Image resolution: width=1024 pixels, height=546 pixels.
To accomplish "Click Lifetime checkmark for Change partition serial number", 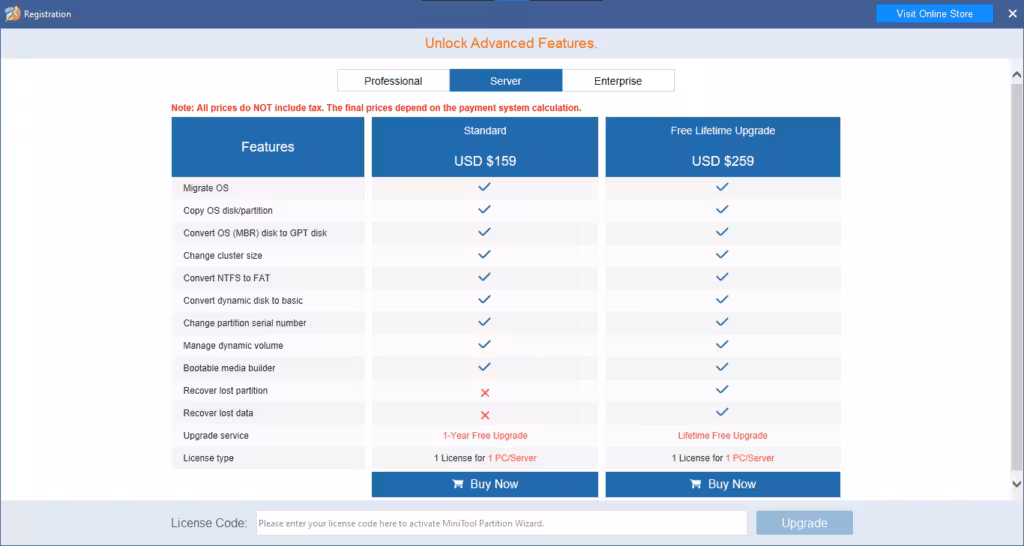I will pyautogui.click(x=722, y=323).
